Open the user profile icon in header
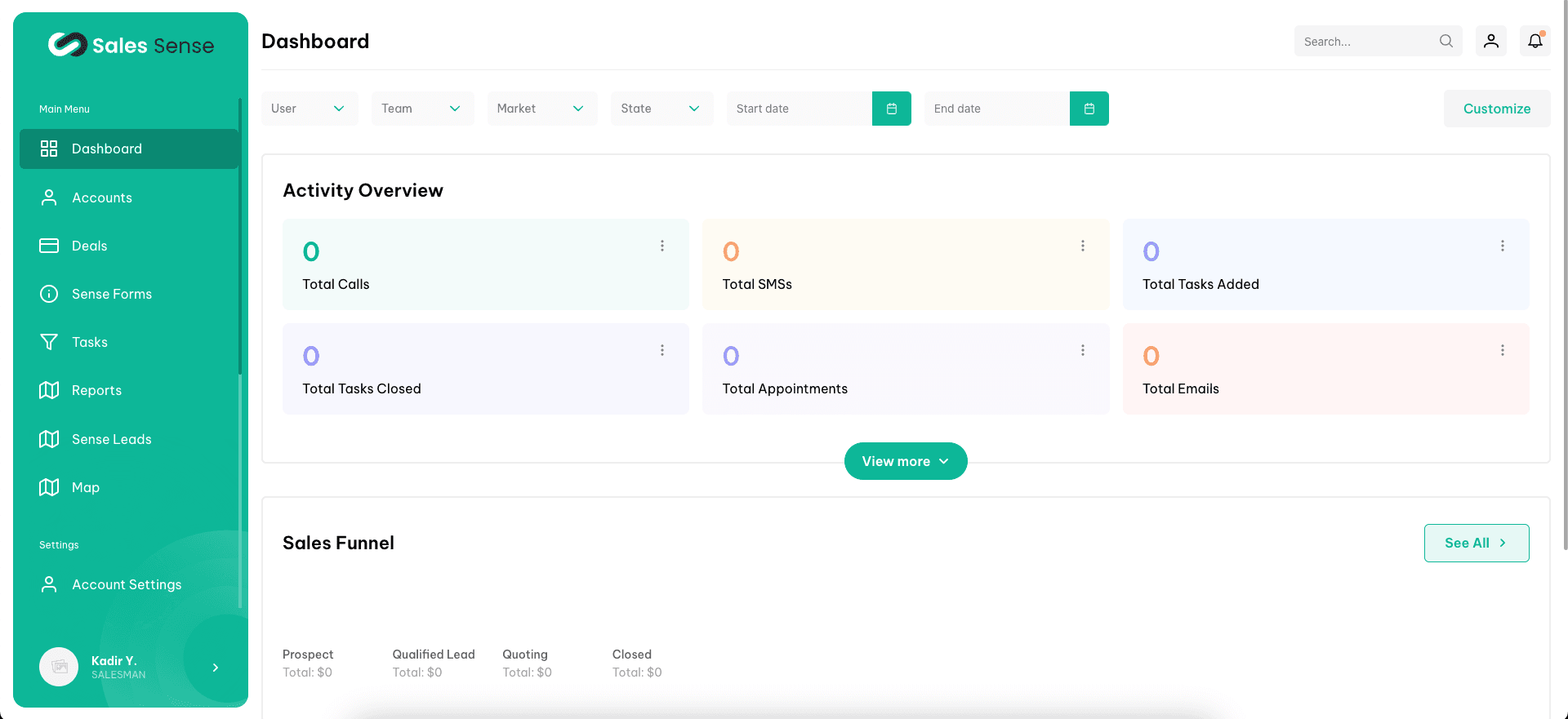This screenshot has width=1568, height=719. click(x=1491, y=41)
